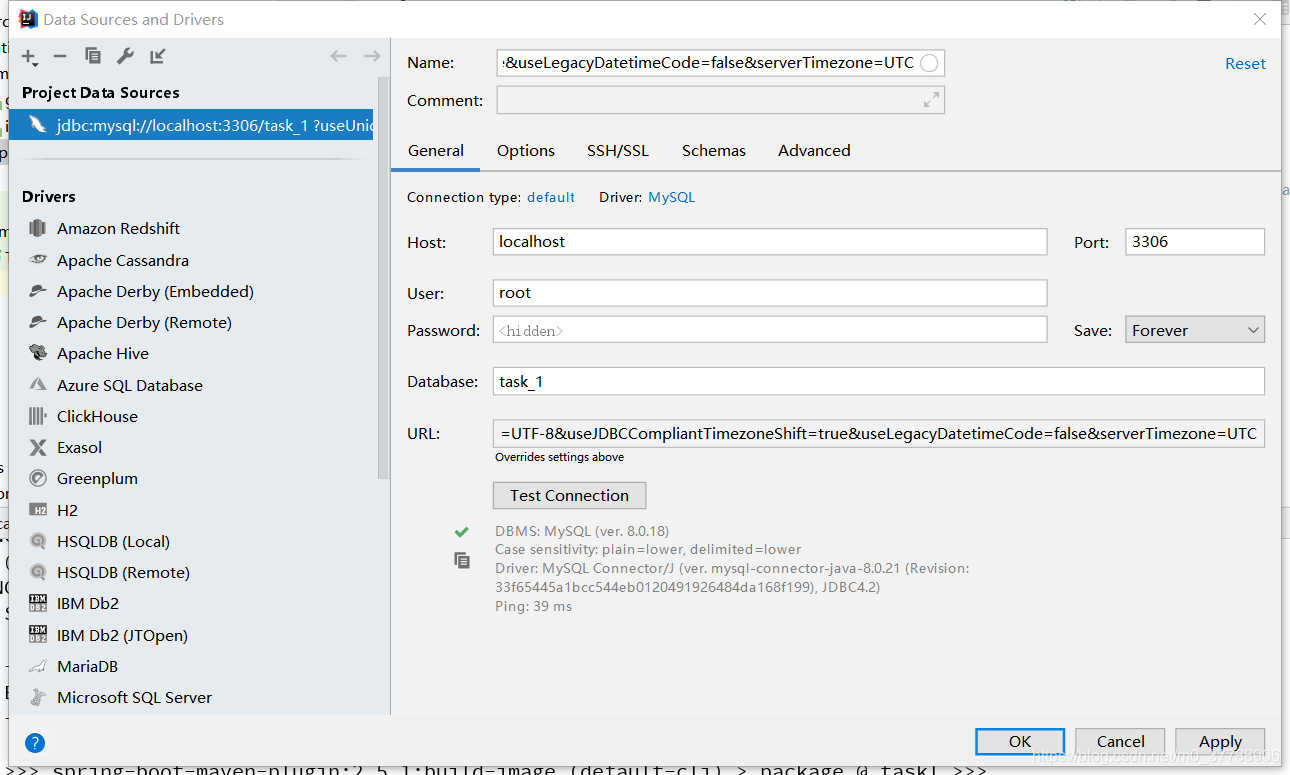The height and width of the screenshot is (775, 1290).
Task: Go back with the left arrow icon
Action: click(339, 56)
